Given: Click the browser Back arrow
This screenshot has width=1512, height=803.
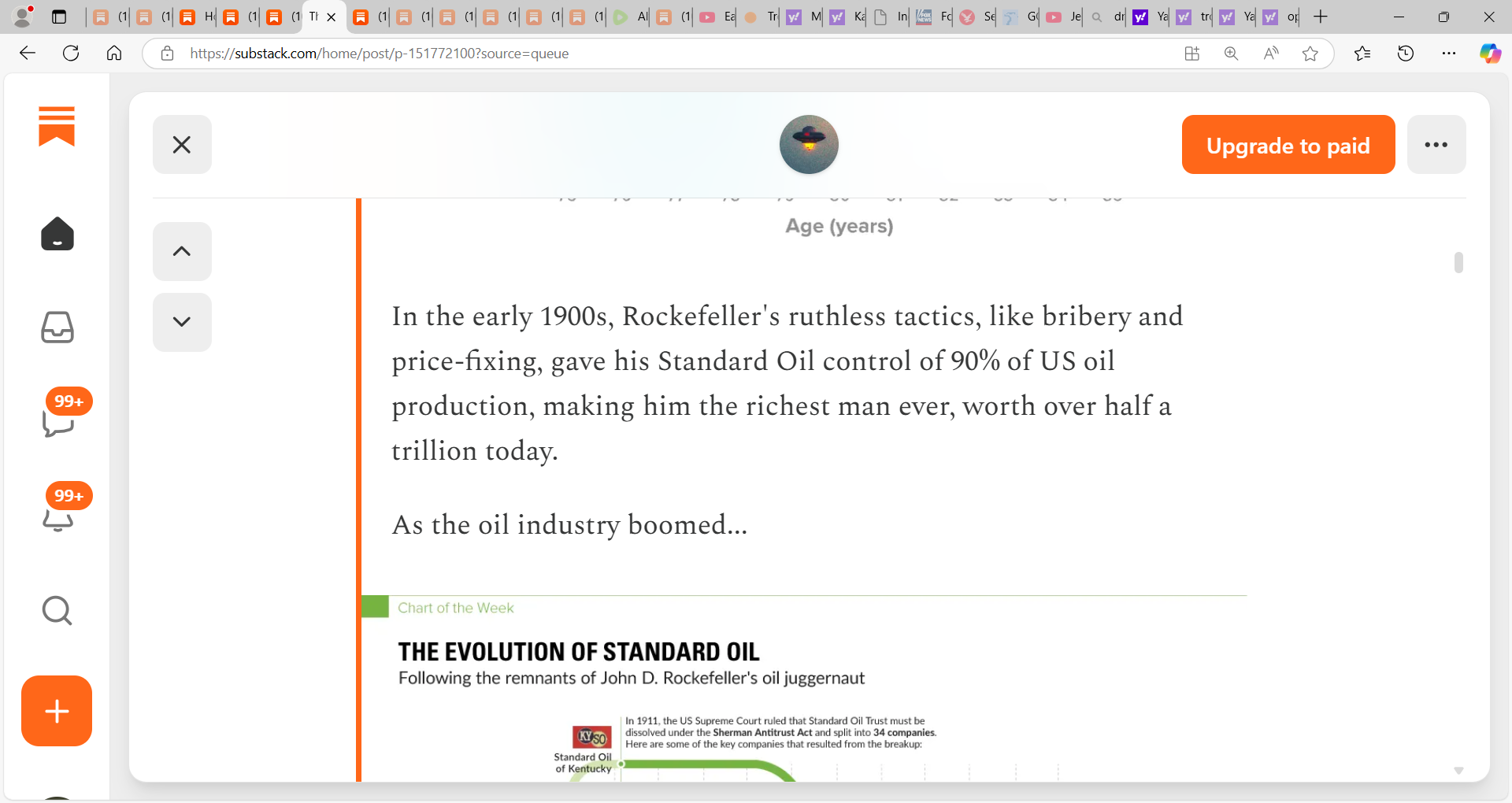Looking at the screenshot, I should (x=28, y=54).
